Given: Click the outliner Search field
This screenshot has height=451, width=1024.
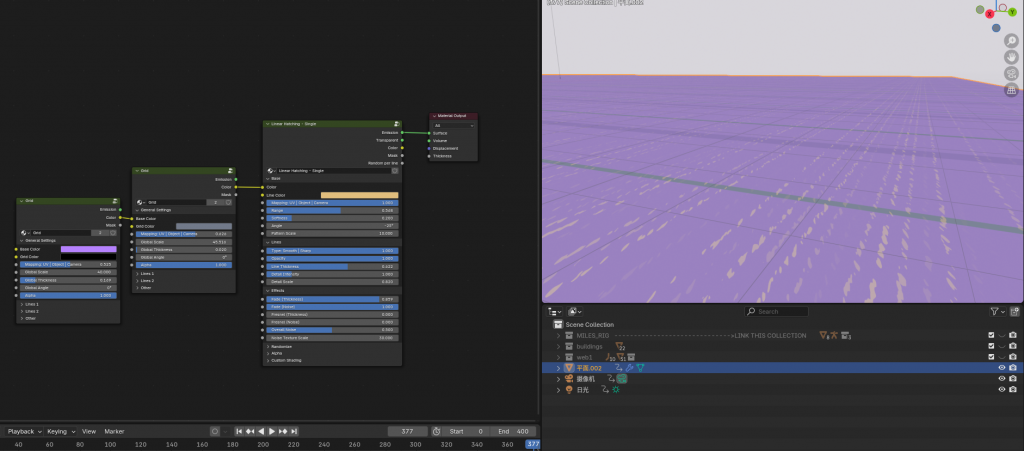Looking at the screenshot, I should pyautogui.click(x=780, y=312).
